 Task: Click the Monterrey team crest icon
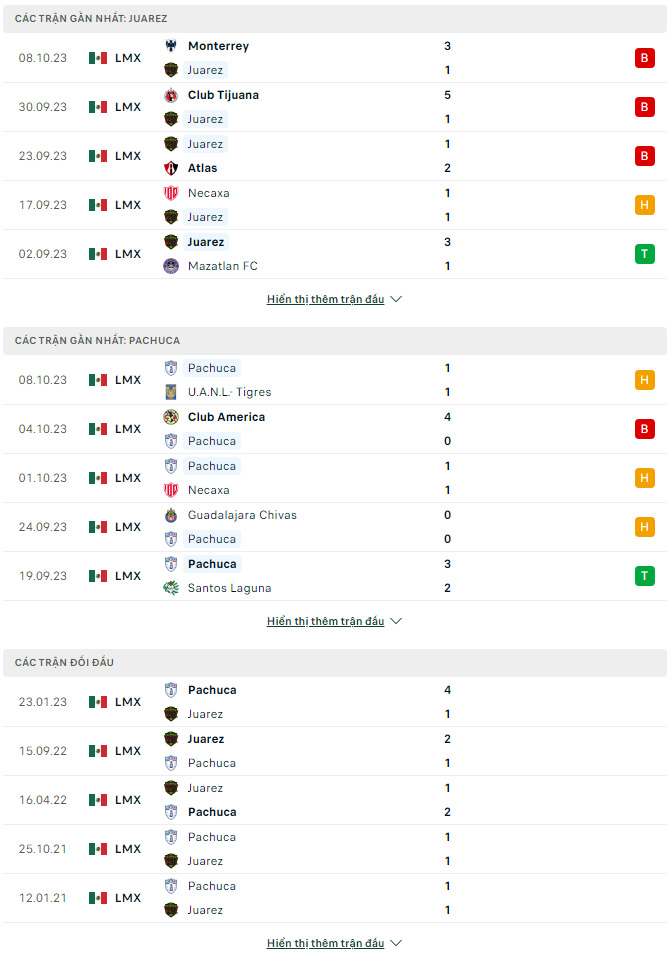(x=171, y=46)
